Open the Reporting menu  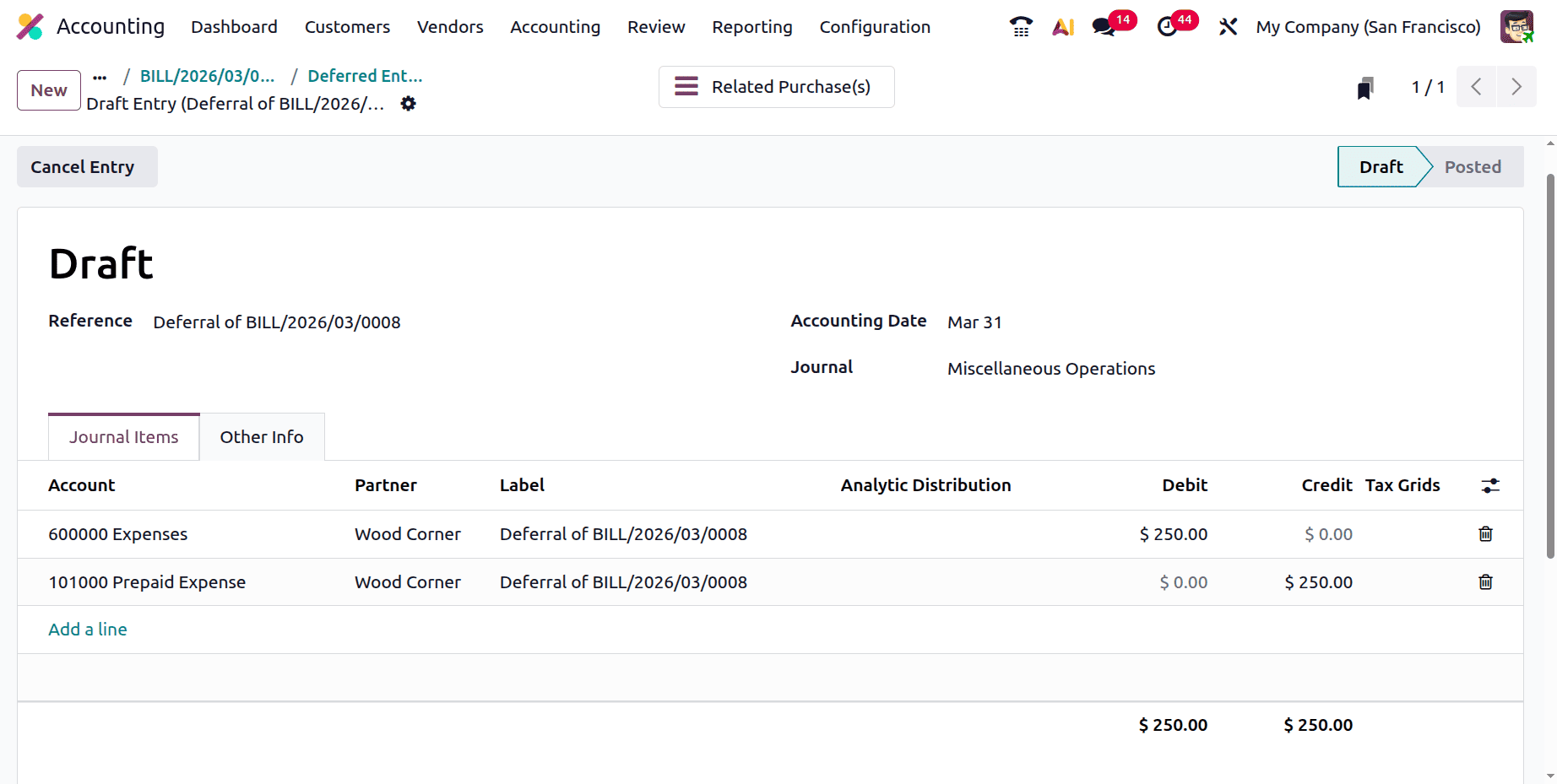[752, 27]
